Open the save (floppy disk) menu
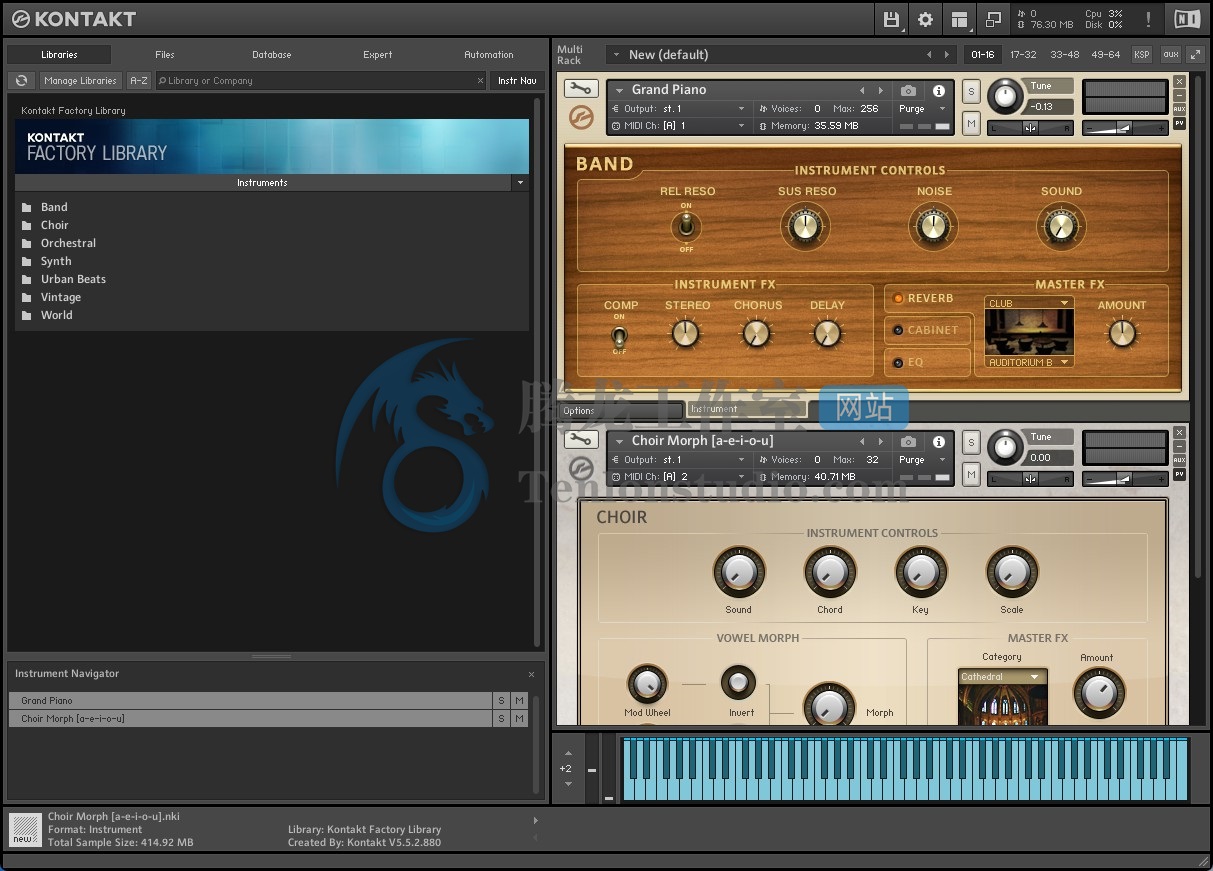 tap(891, 19)
